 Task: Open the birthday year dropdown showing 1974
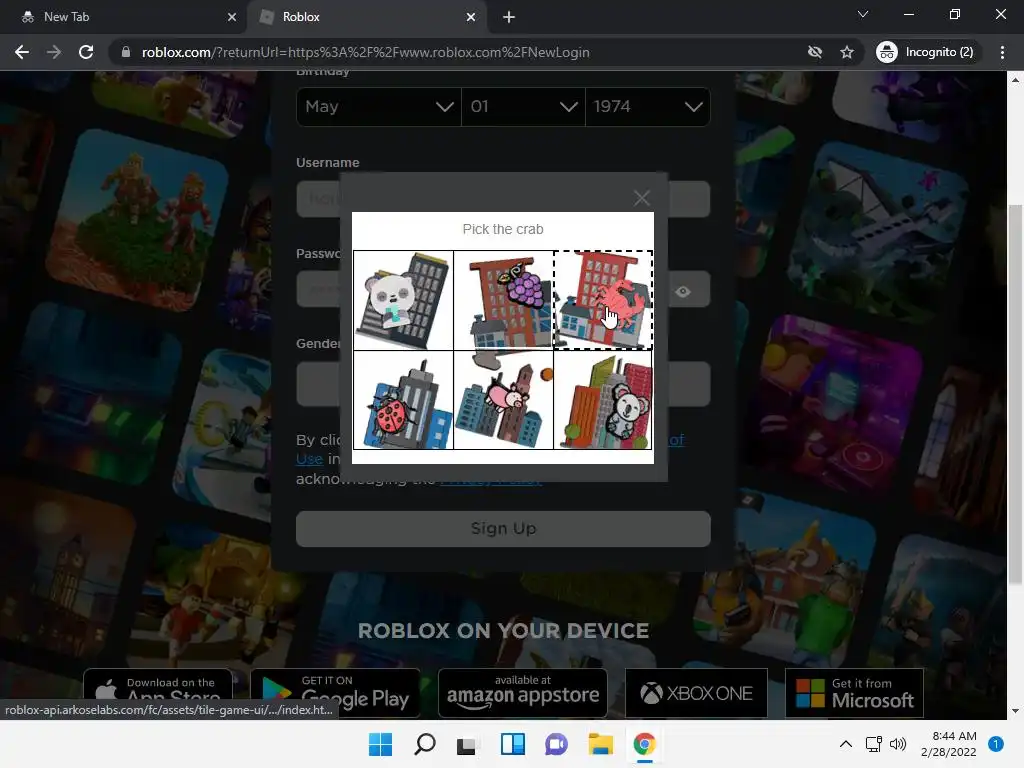(x=648, y=106)
